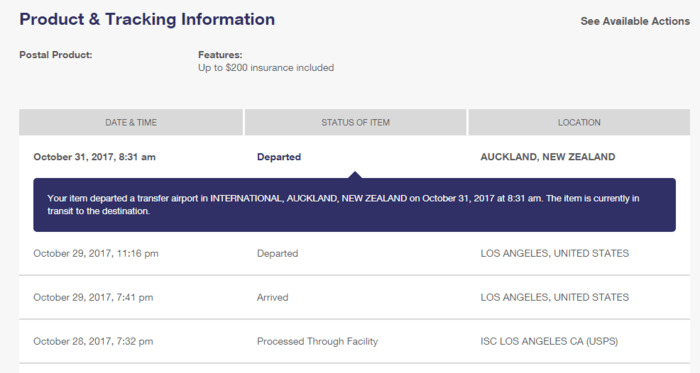This screenshot has height=373, width=700.
Task: Expand the Processed Through Facility row
Action: point(354,341)
